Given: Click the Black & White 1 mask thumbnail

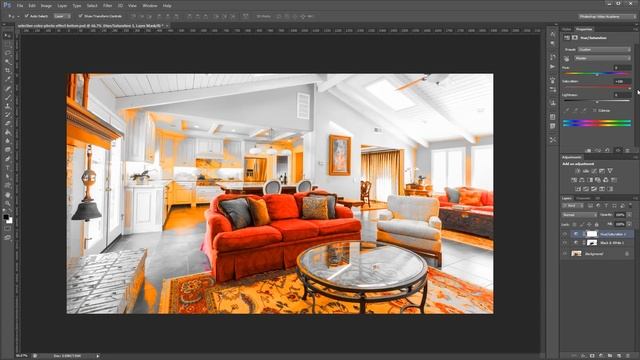Looking at the screenshot, I should (x=592, y=243).
